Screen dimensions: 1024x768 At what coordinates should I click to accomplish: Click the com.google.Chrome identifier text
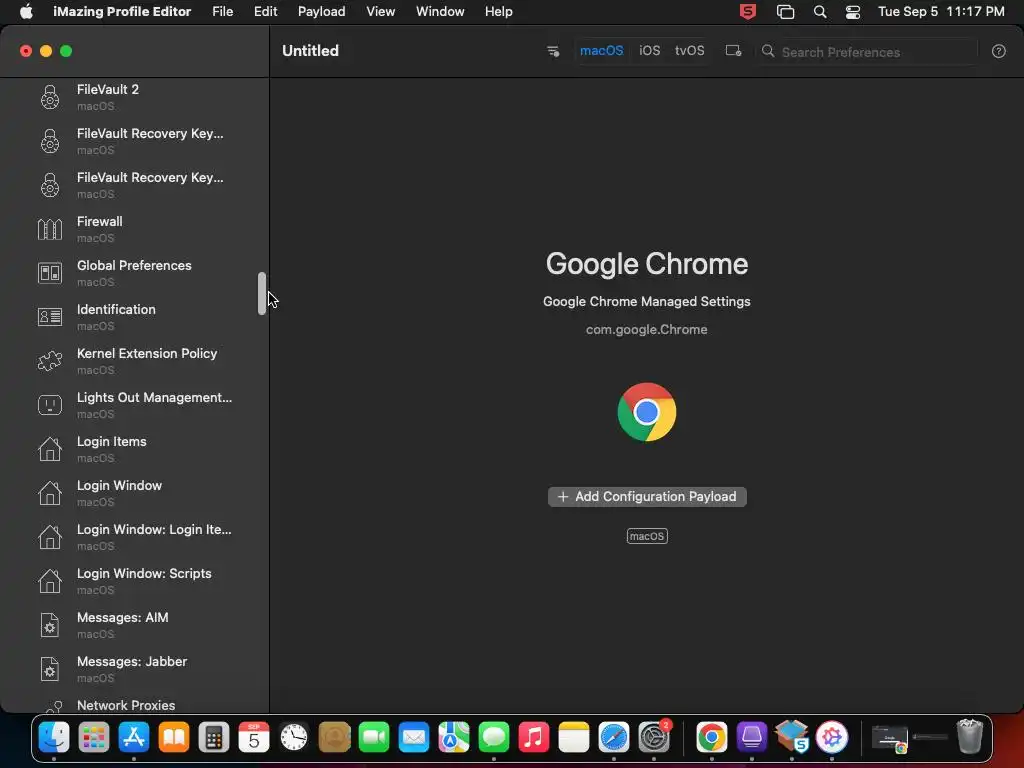point(647,330)
